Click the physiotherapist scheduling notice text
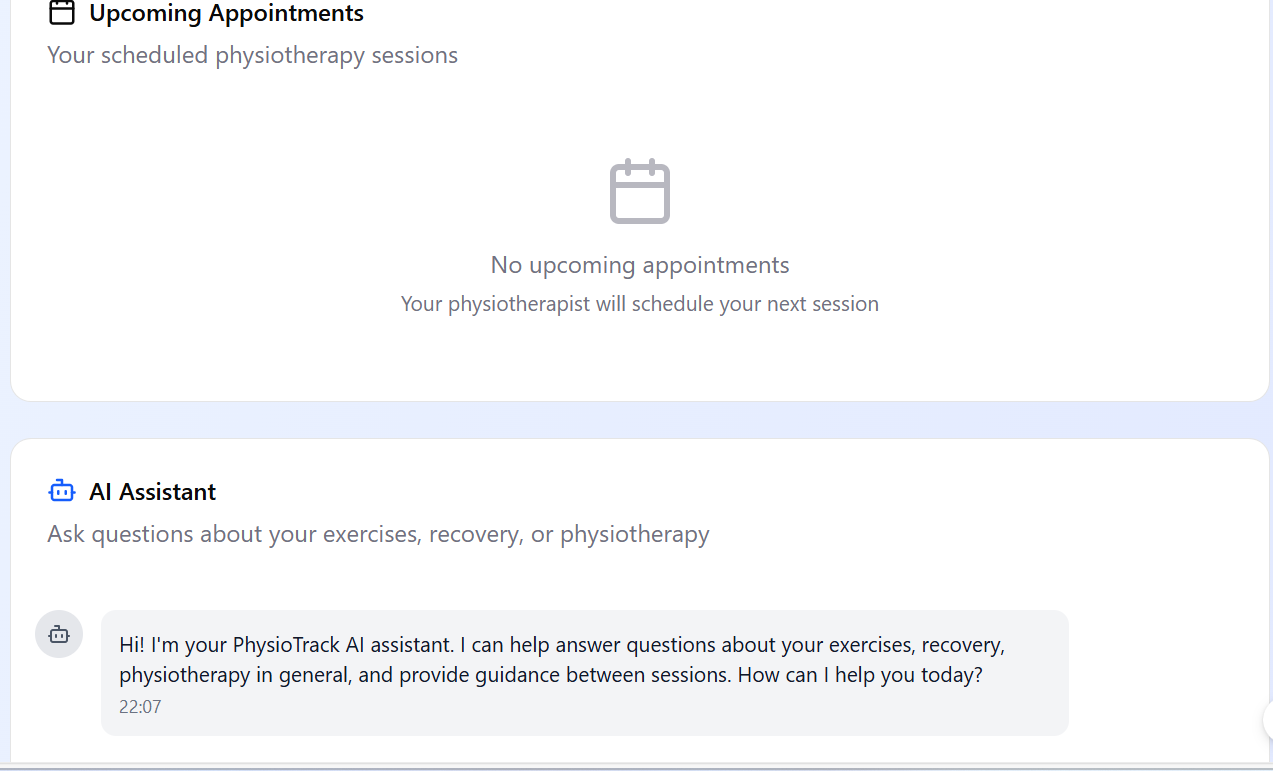The height and width of the screenshot is (771, 1273). point(639,303)
